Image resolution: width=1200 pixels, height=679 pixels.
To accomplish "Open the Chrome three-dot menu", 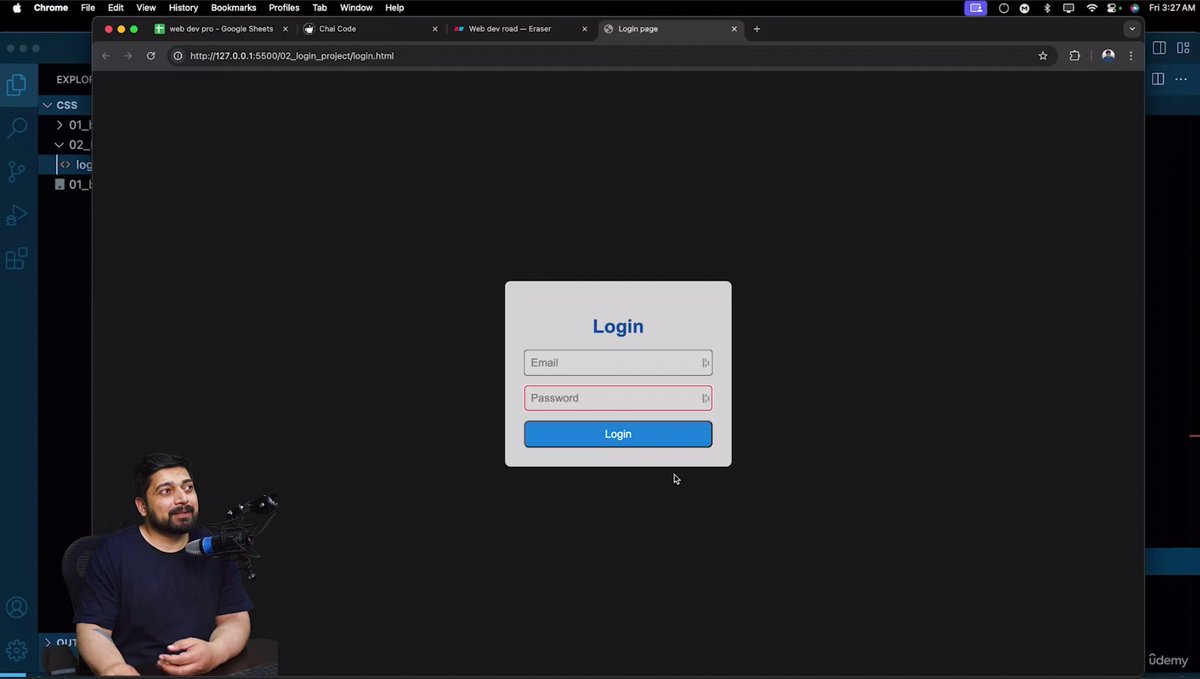I will pyautogui.click(x=1131, y=56).
